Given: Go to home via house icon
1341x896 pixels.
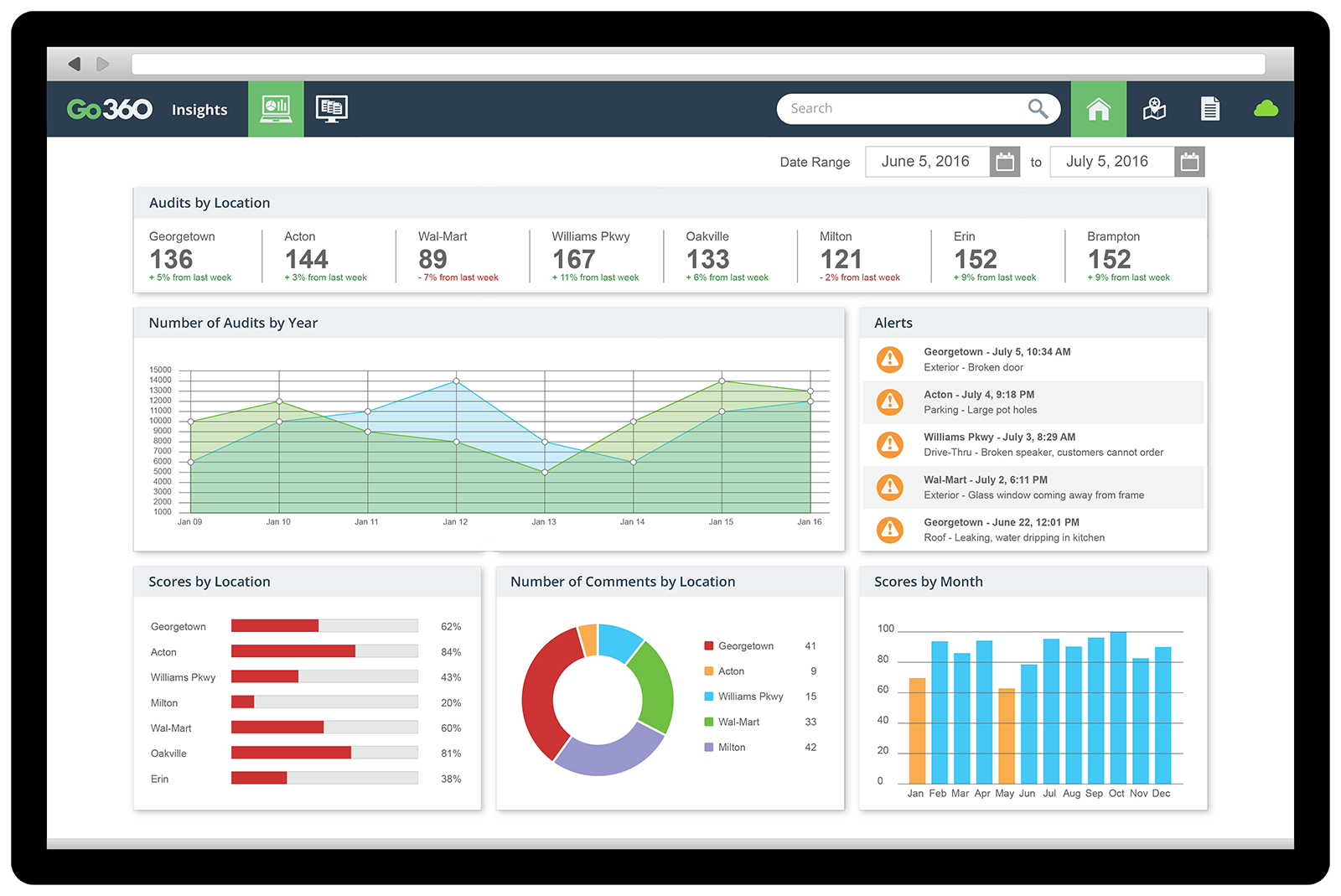Looking at the screenshot, I should (1098, 109).
